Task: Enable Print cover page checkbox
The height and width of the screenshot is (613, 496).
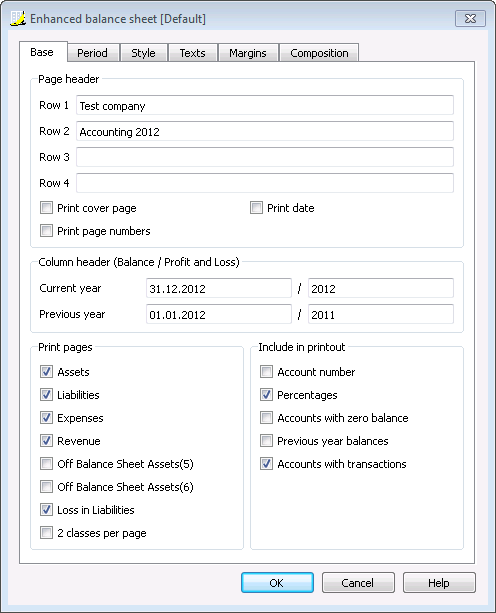Action: click(x=46, y=208)
